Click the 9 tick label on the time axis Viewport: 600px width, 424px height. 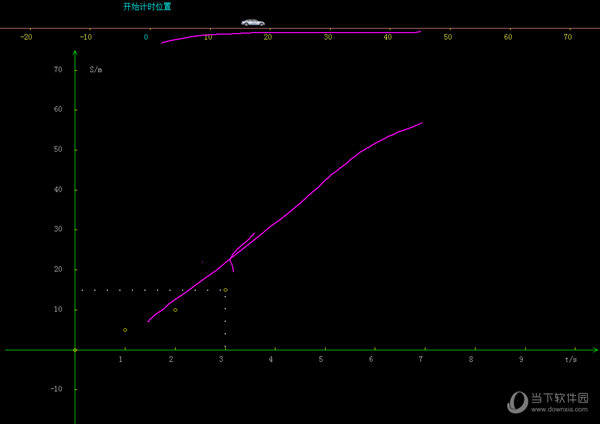coord(521,359)
